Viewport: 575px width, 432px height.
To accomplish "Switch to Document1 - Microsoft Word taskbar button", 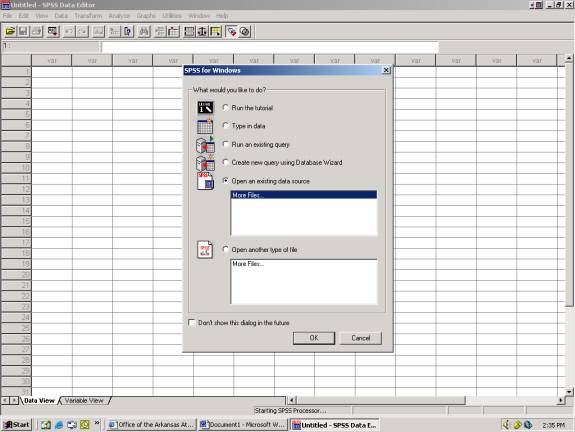I will pyautogui.click(x=243, y=425).
